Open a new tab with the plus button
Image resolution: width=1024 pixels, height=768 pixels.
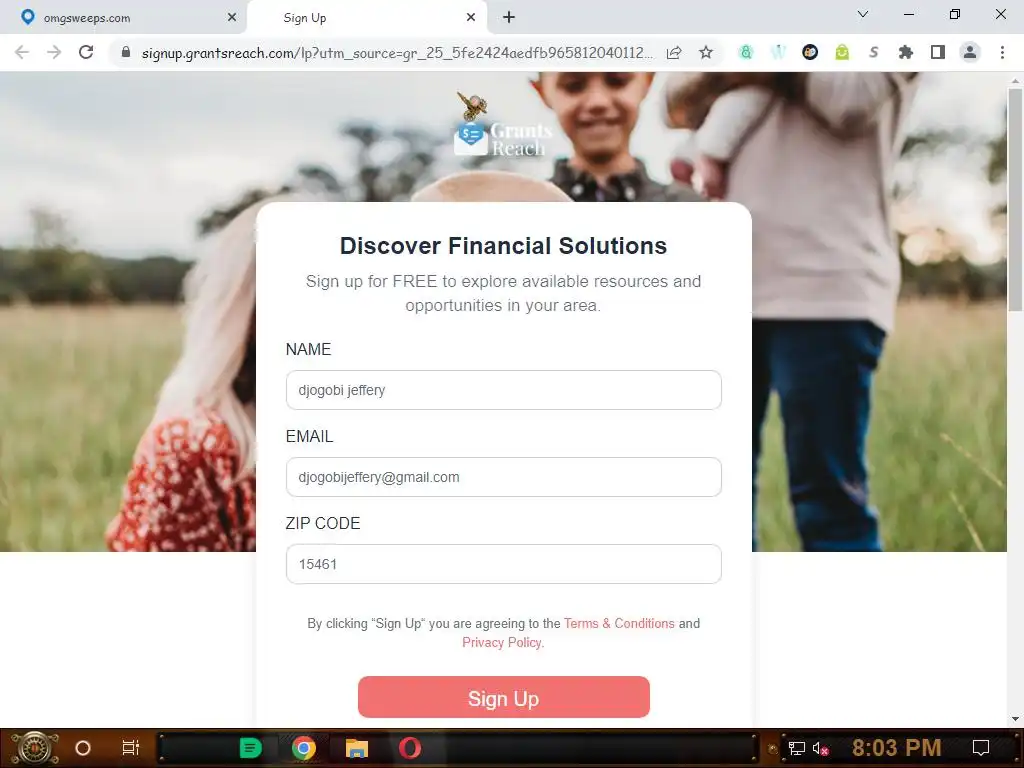(509, 18)
